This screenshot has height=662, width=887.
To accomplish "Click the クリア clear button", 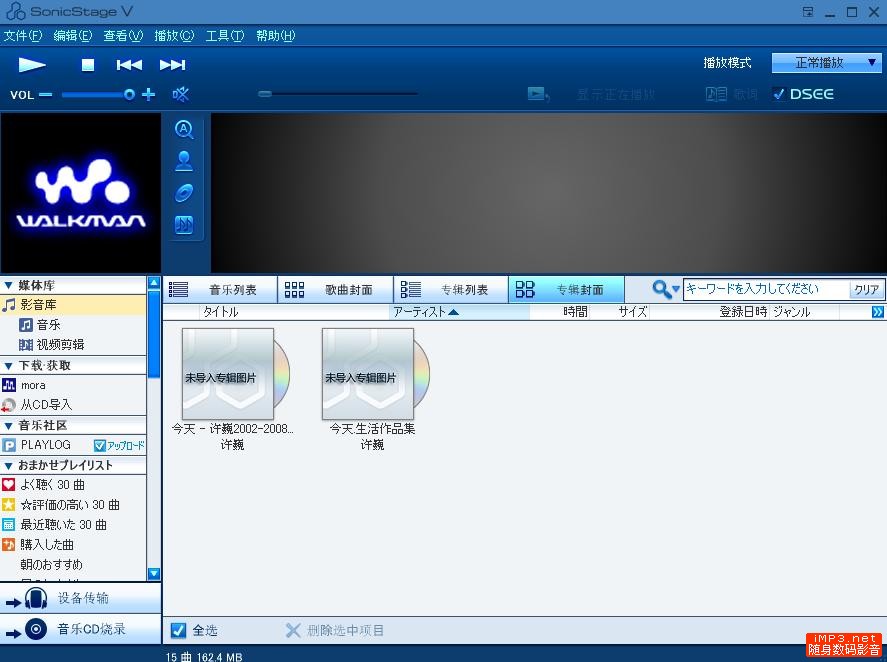I will (x=866, y=289).
